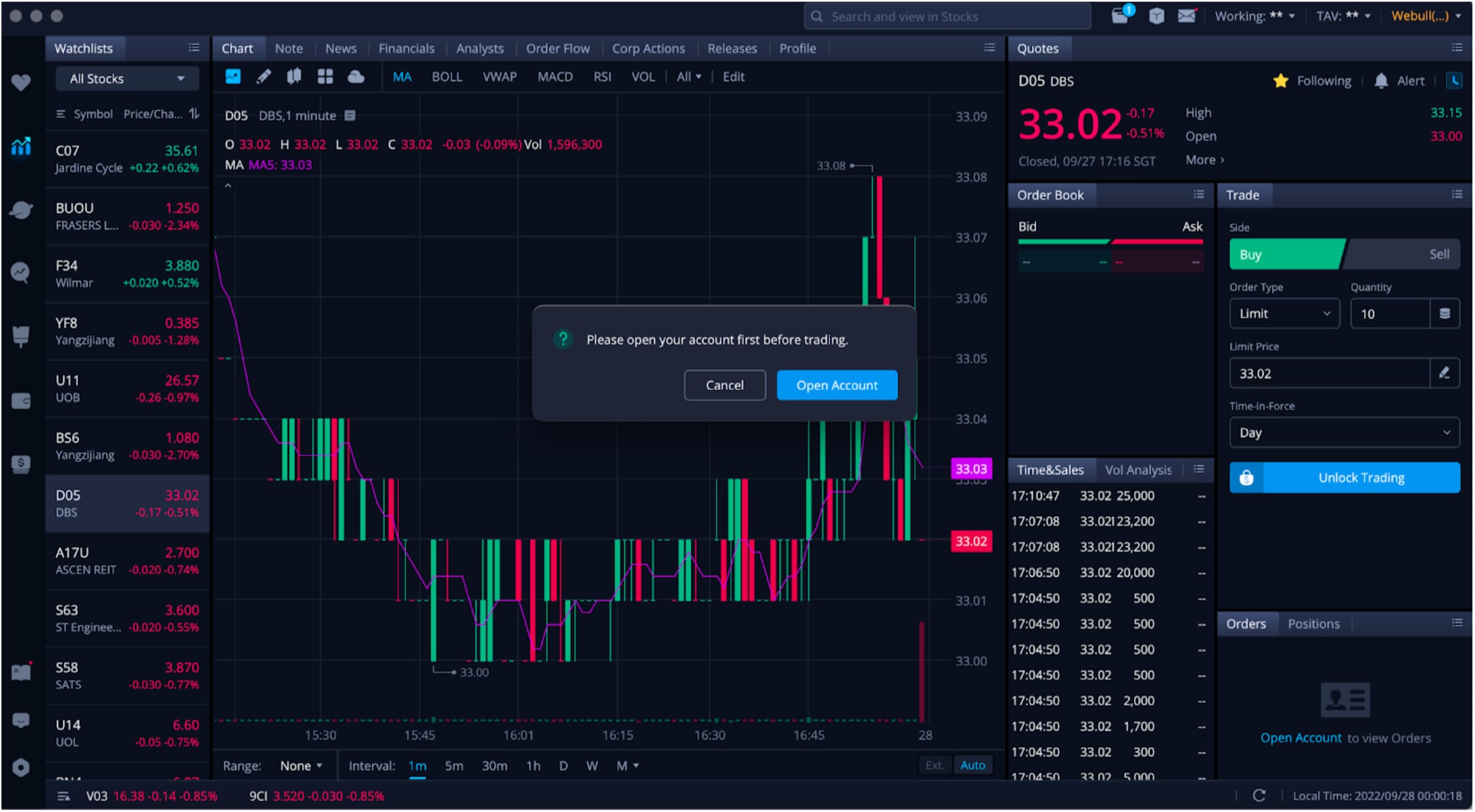Open the TAV dropdown
The width and height of the screenshot is (1475, 812).
[1343, 16]
